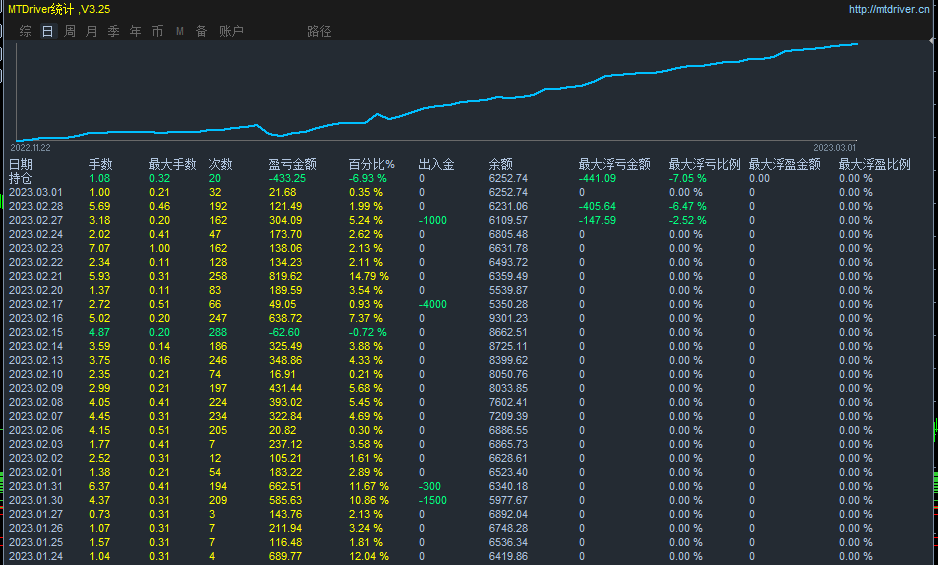Click the 币 currency tab

tap(157, 31)
